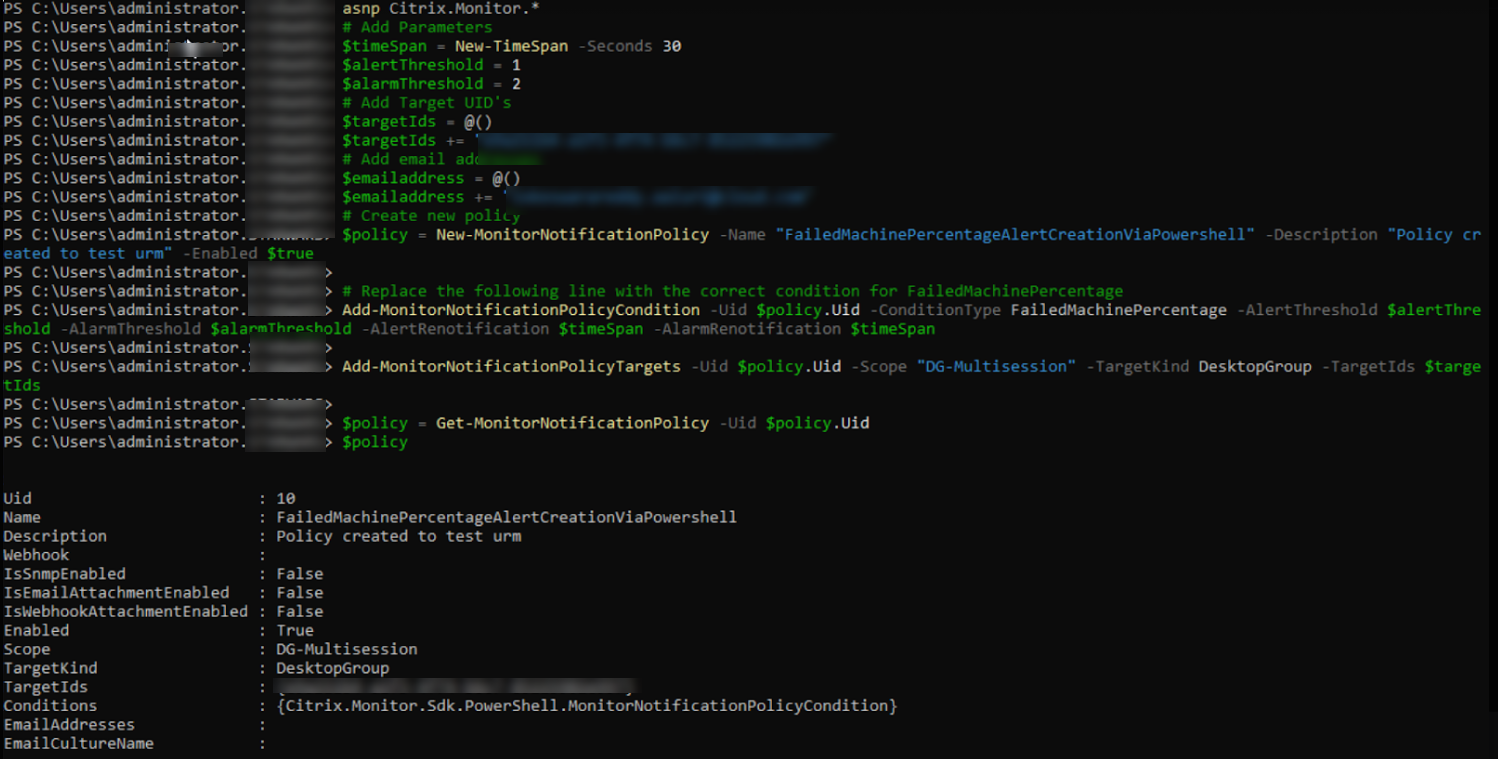
Task: Click the Uid output value 10
Action: coord(286,498)
